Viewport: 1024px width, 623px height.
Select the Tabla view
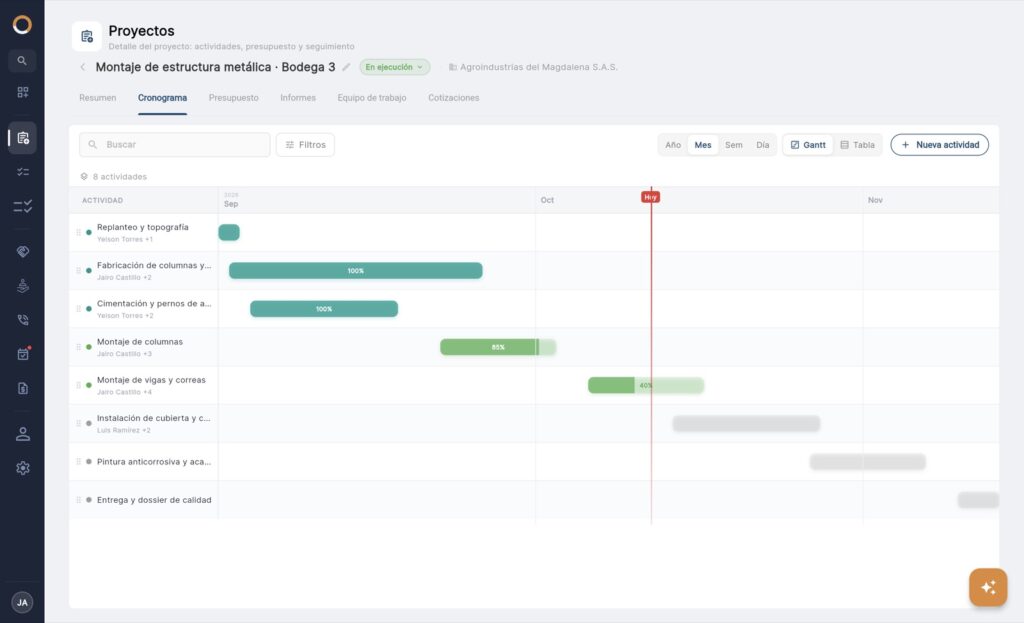[x=857, y=145]
